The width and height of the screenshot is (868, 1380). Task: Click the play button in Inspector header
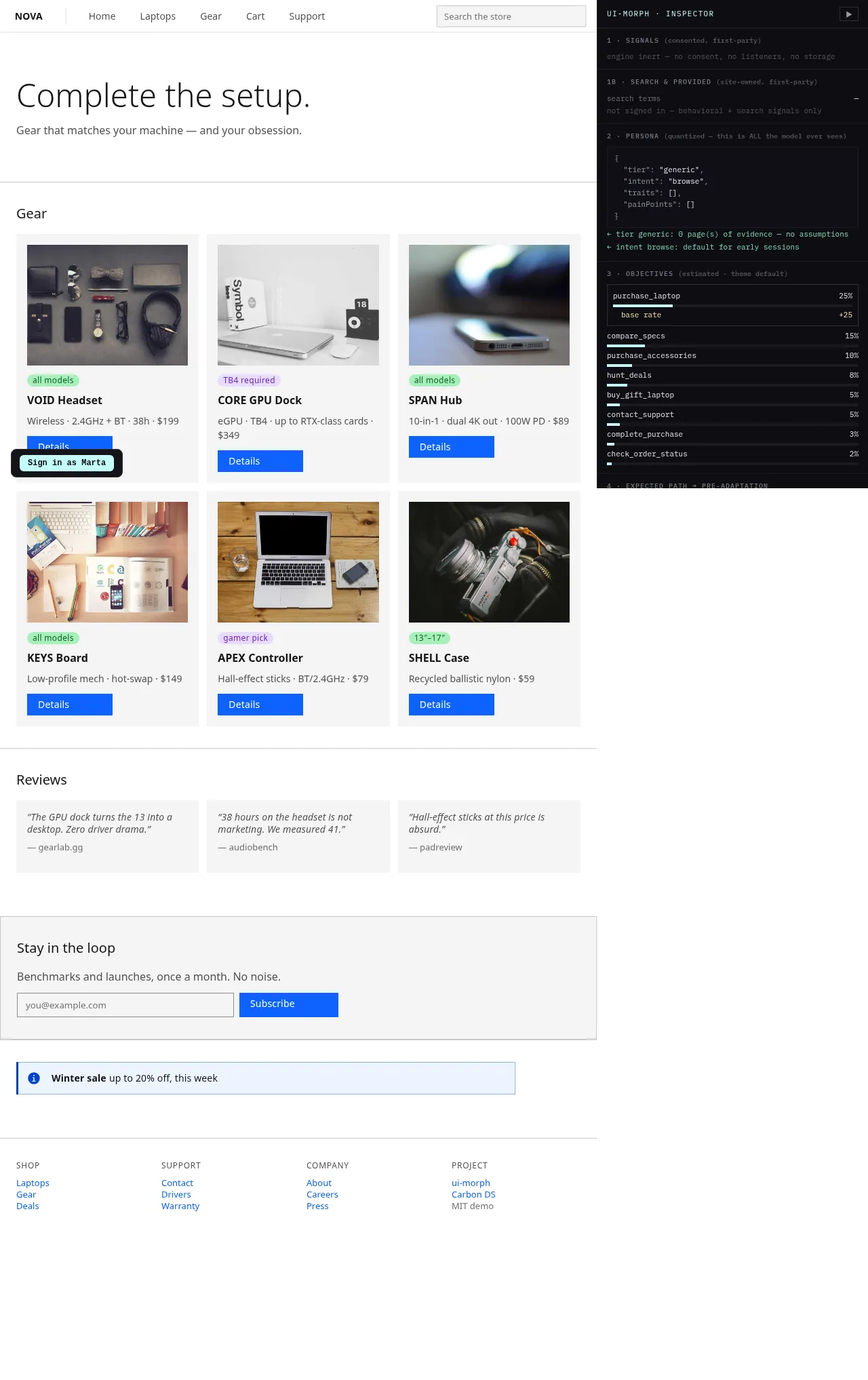click(x=848, y=14)
